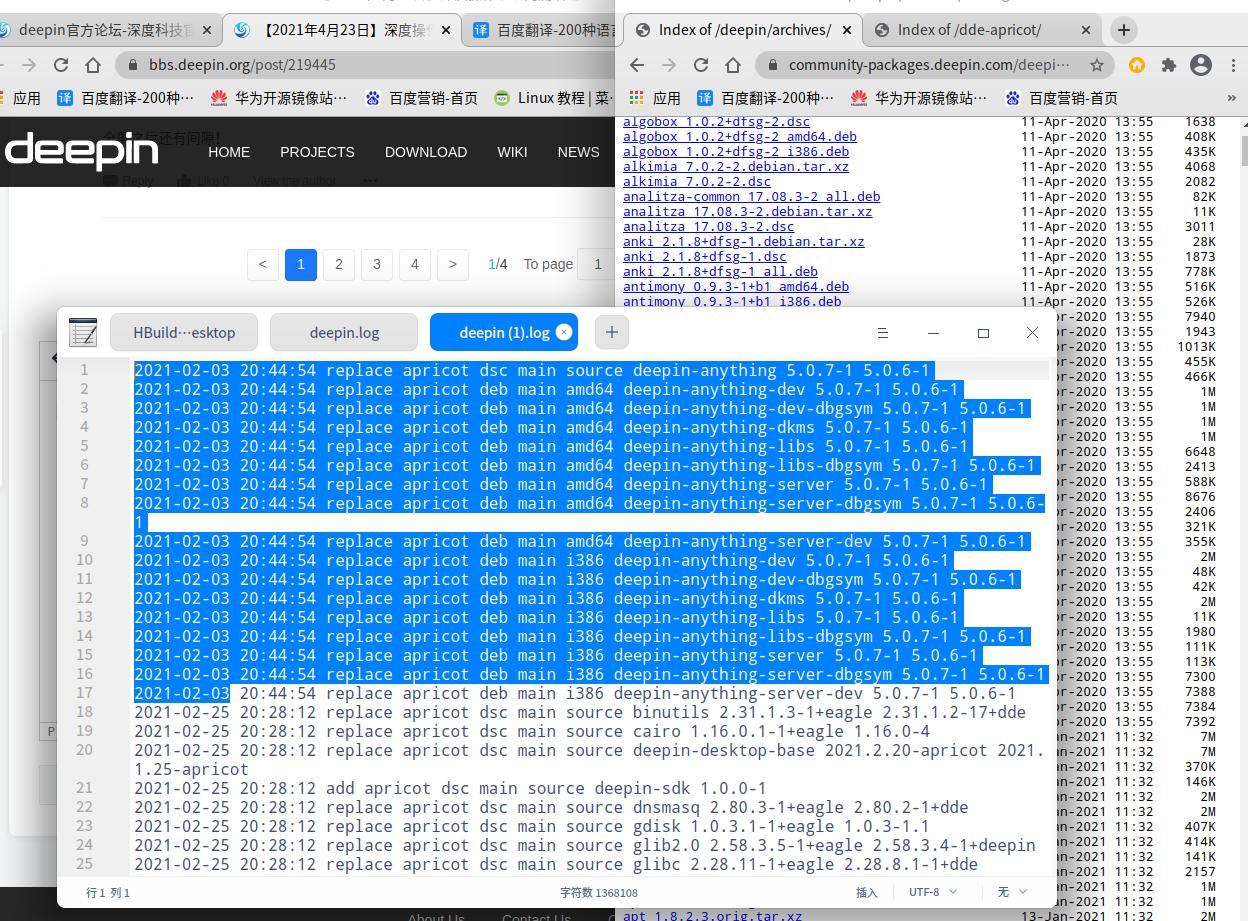Click home icon in right browser

tap(733, 65)
